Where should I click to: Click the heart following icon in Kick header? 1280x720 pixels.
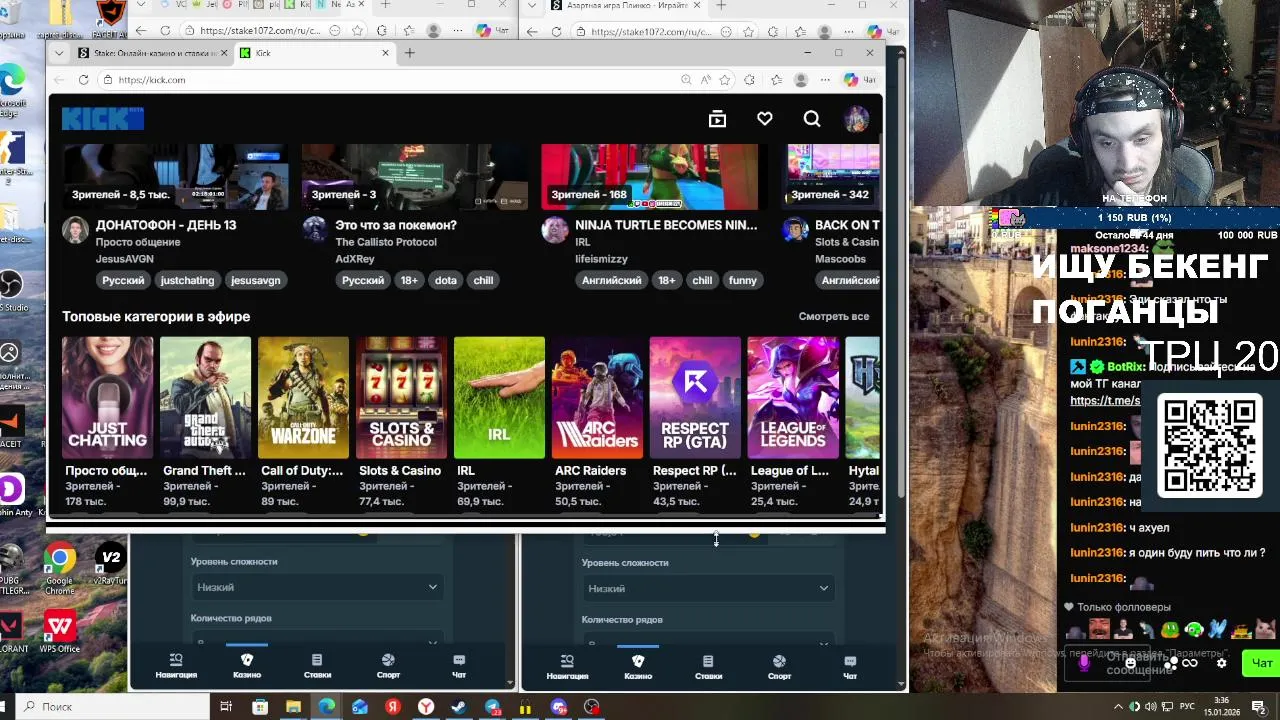tap(764, 119)
